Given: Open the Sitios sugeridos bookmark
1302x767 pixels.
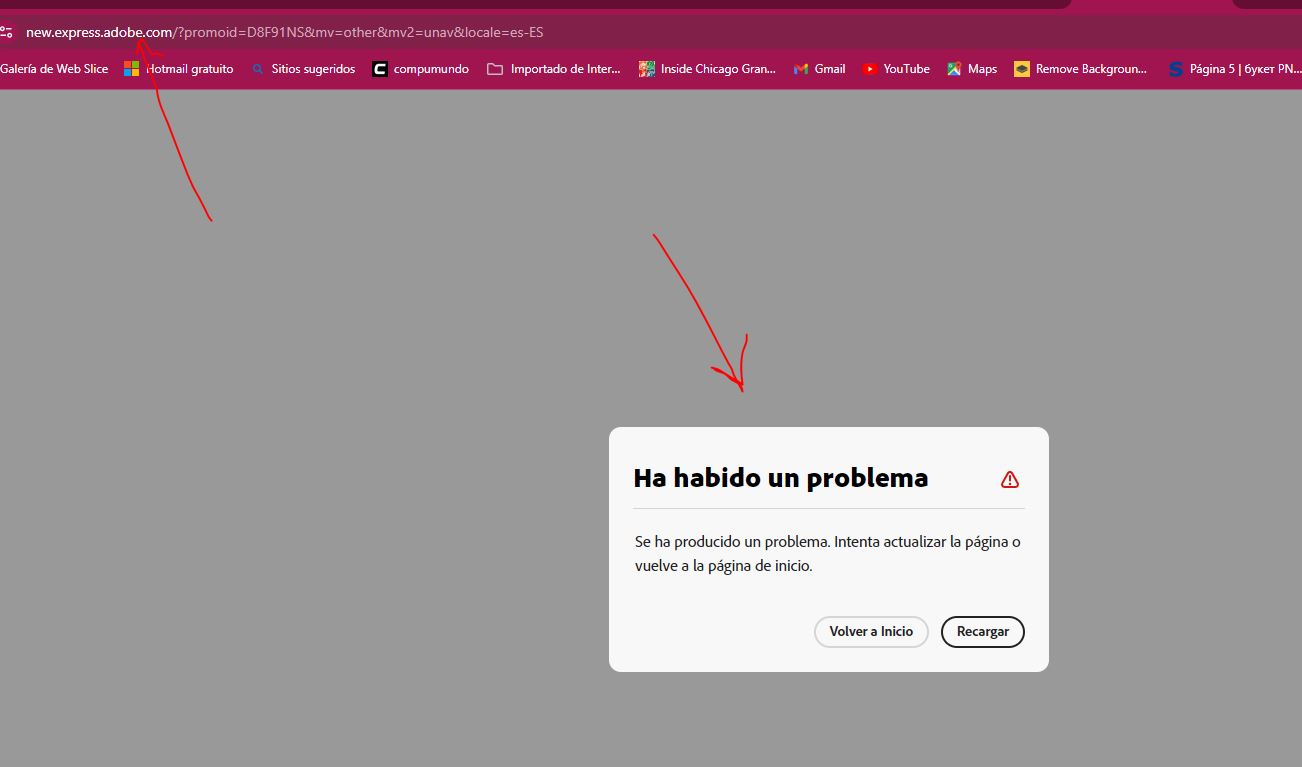Looking at the screenshot, I should [x=303, y=68].
